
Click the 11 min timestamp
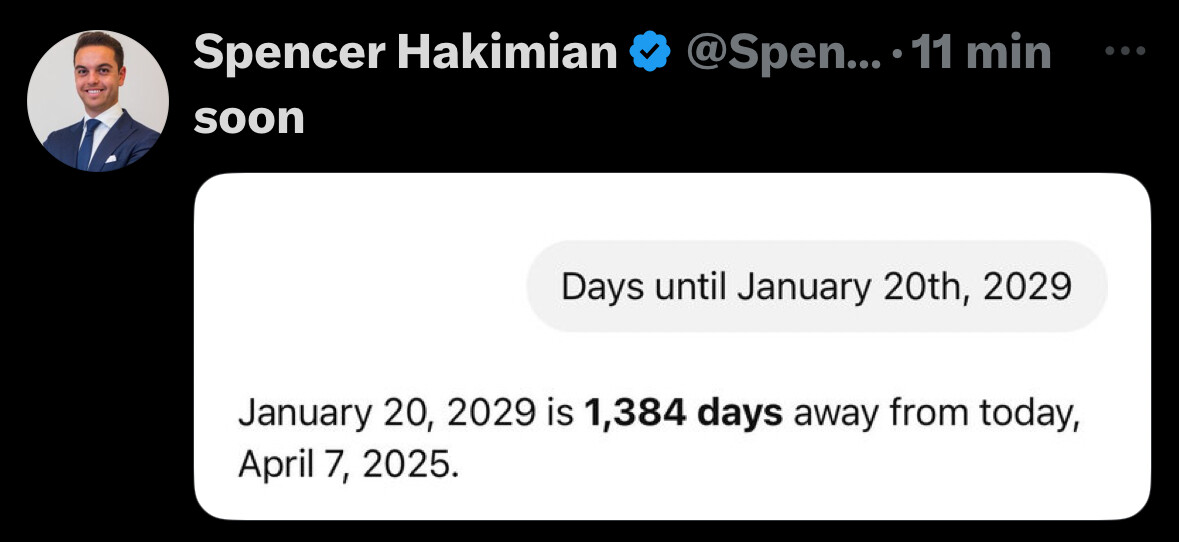(x=980, y=53)
